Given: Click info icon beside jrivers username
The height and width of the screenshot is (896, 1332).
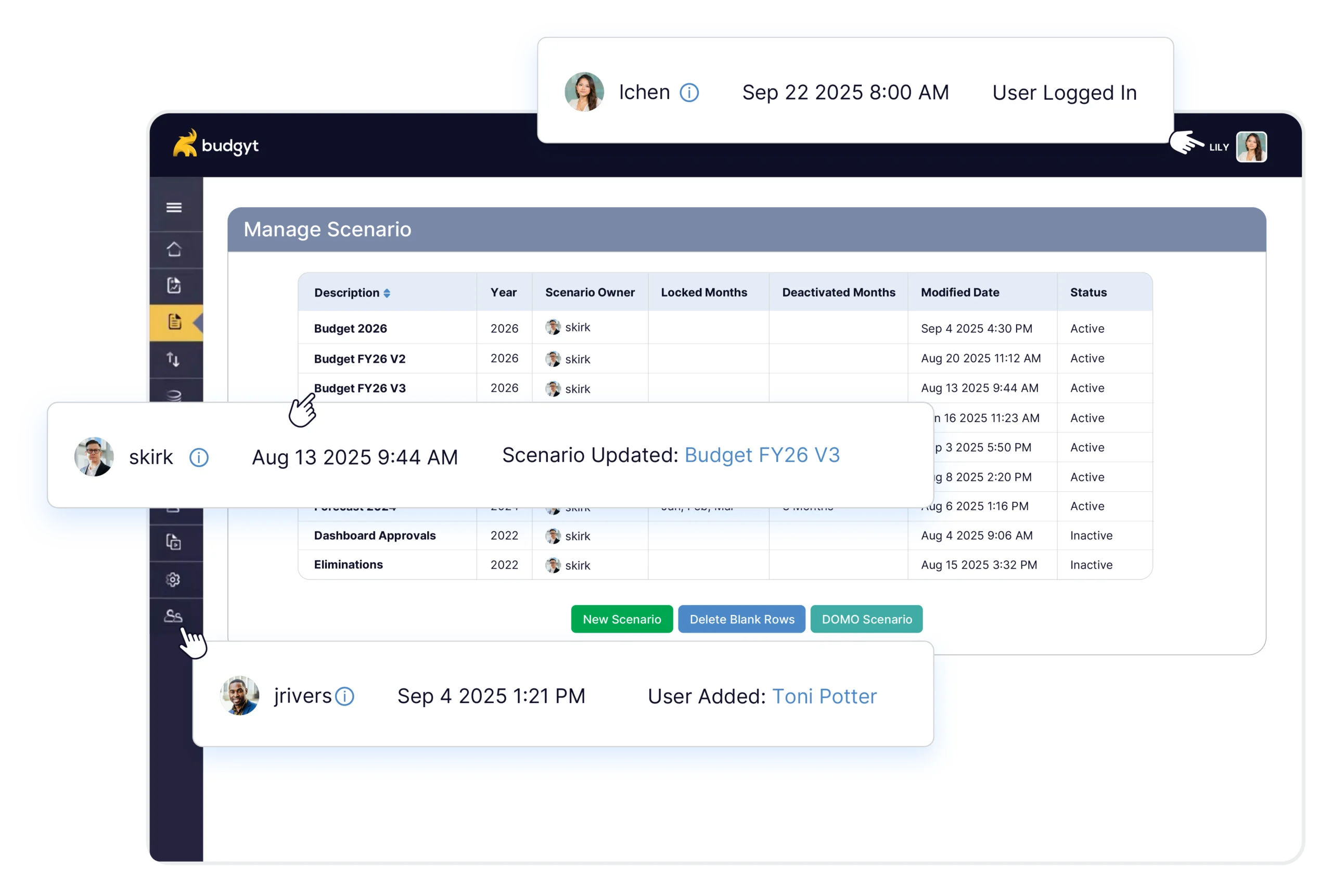Looking at the screenshot, I should [344, 696].
